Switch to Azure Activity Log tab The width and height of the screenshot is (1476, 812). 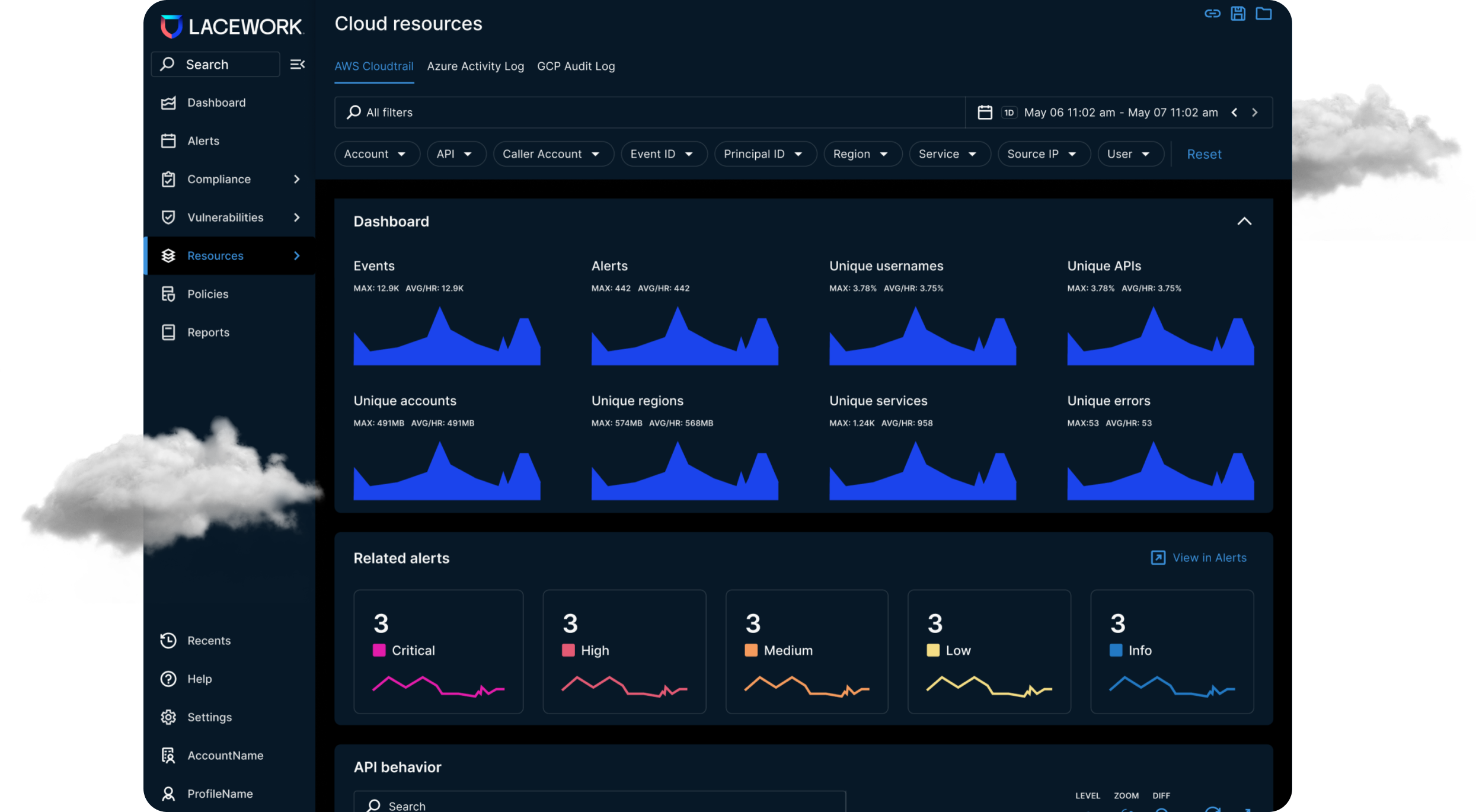pyautogui.click(x=475, y=66)
